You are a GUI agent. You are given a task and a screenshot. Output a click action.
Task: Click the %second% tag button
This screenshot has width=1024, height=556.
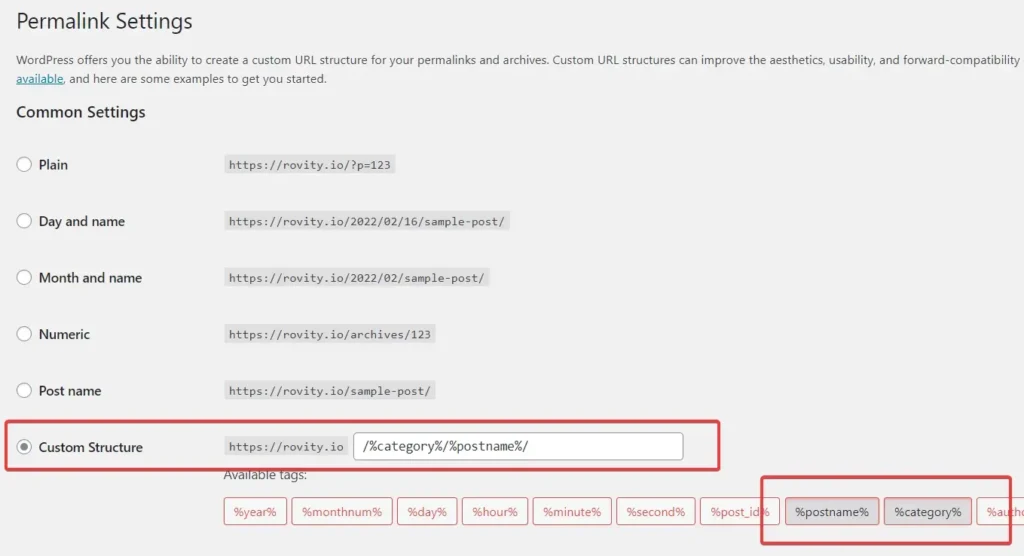[656, 512]
